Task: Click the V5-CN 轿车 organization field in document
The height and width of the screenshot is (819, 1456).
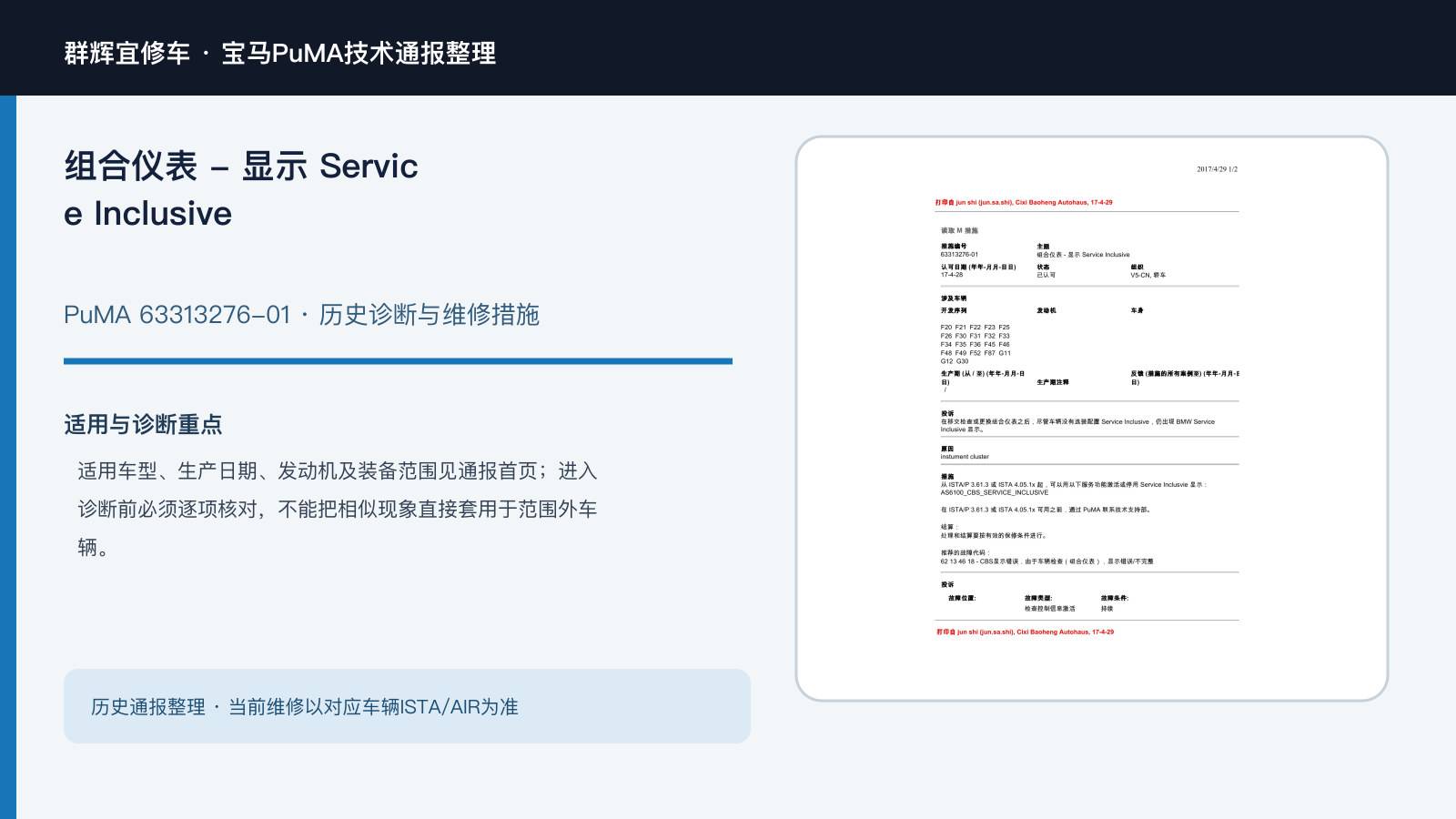Action: (1148, 275)
